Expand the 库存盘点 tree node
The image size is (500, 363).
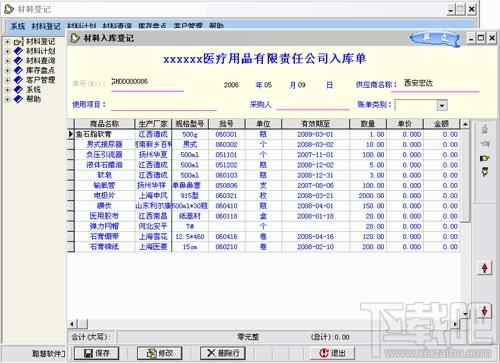(7, 71)
